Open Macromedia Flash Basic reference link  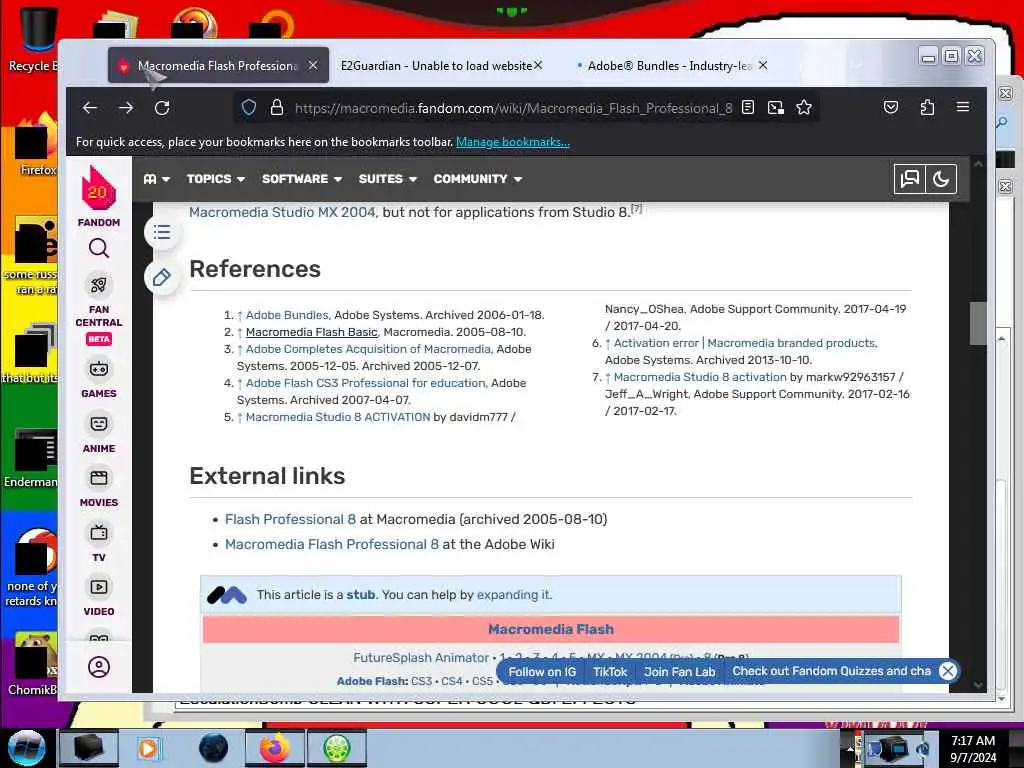(312, 332)
